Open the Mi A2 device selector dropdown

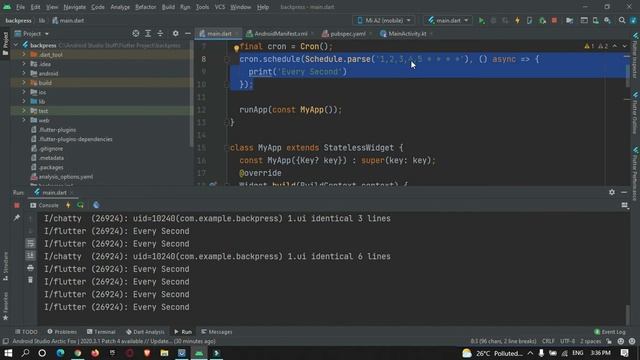[384, 20]
